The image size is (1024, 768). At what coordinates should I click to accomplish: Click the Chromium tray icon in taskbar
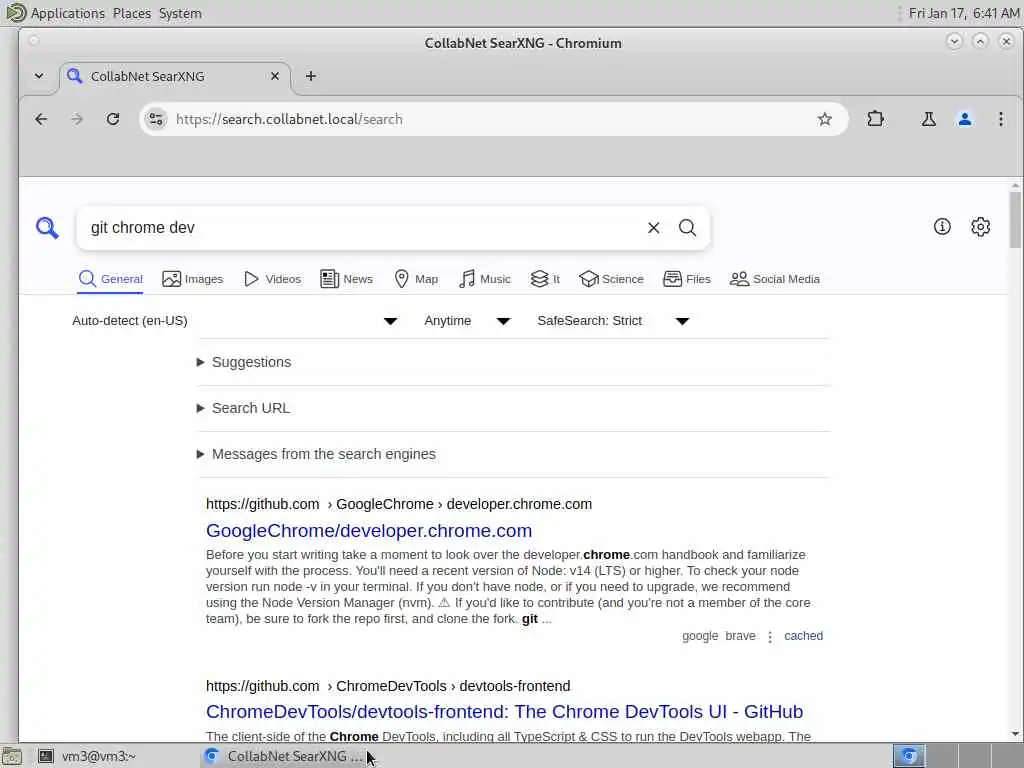pyautogui.click(x=908, y=756)
